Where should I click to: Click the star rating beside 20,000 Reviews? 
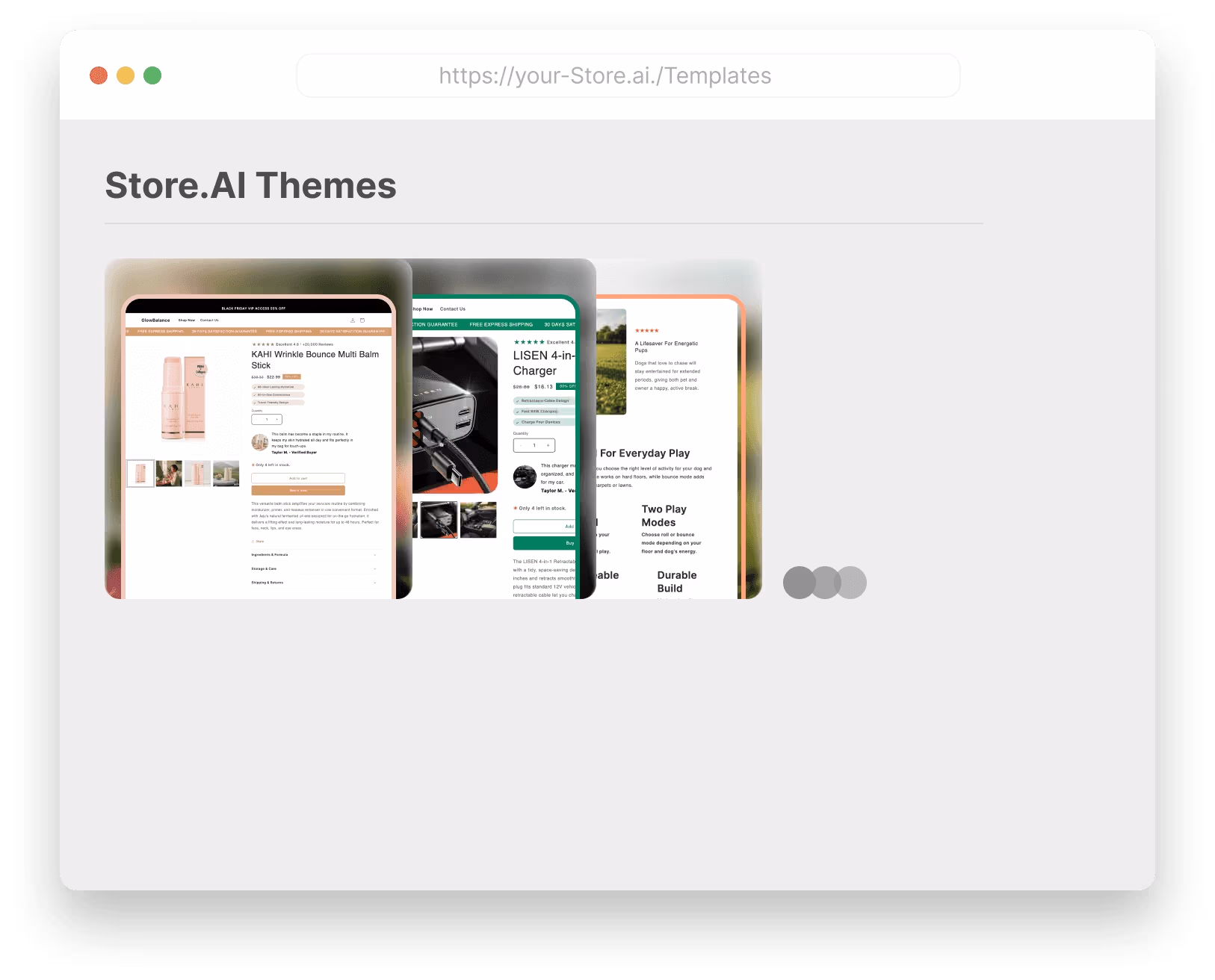click(x=262, y=344)
